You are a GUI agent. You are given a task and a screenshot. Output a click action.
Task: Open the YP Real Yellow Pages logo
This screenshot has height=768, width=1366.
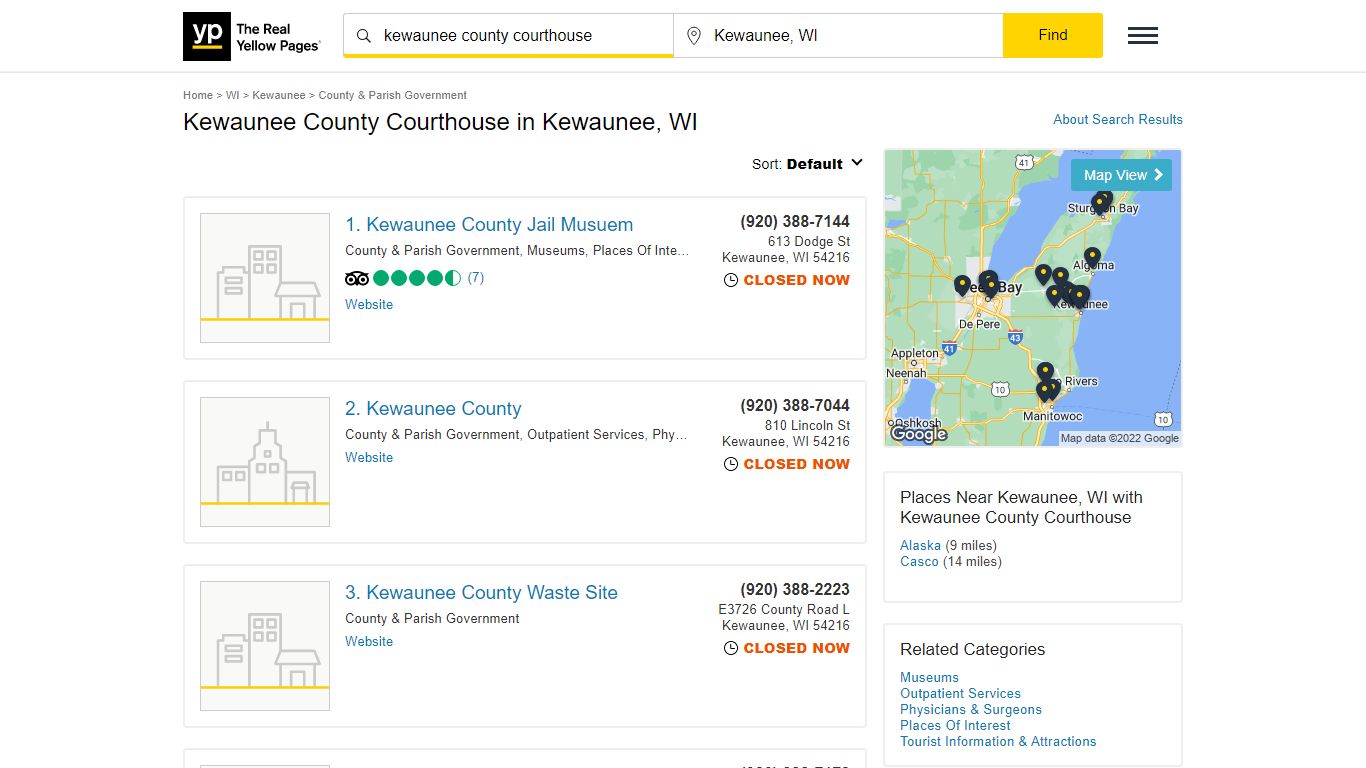coord(252,37)
